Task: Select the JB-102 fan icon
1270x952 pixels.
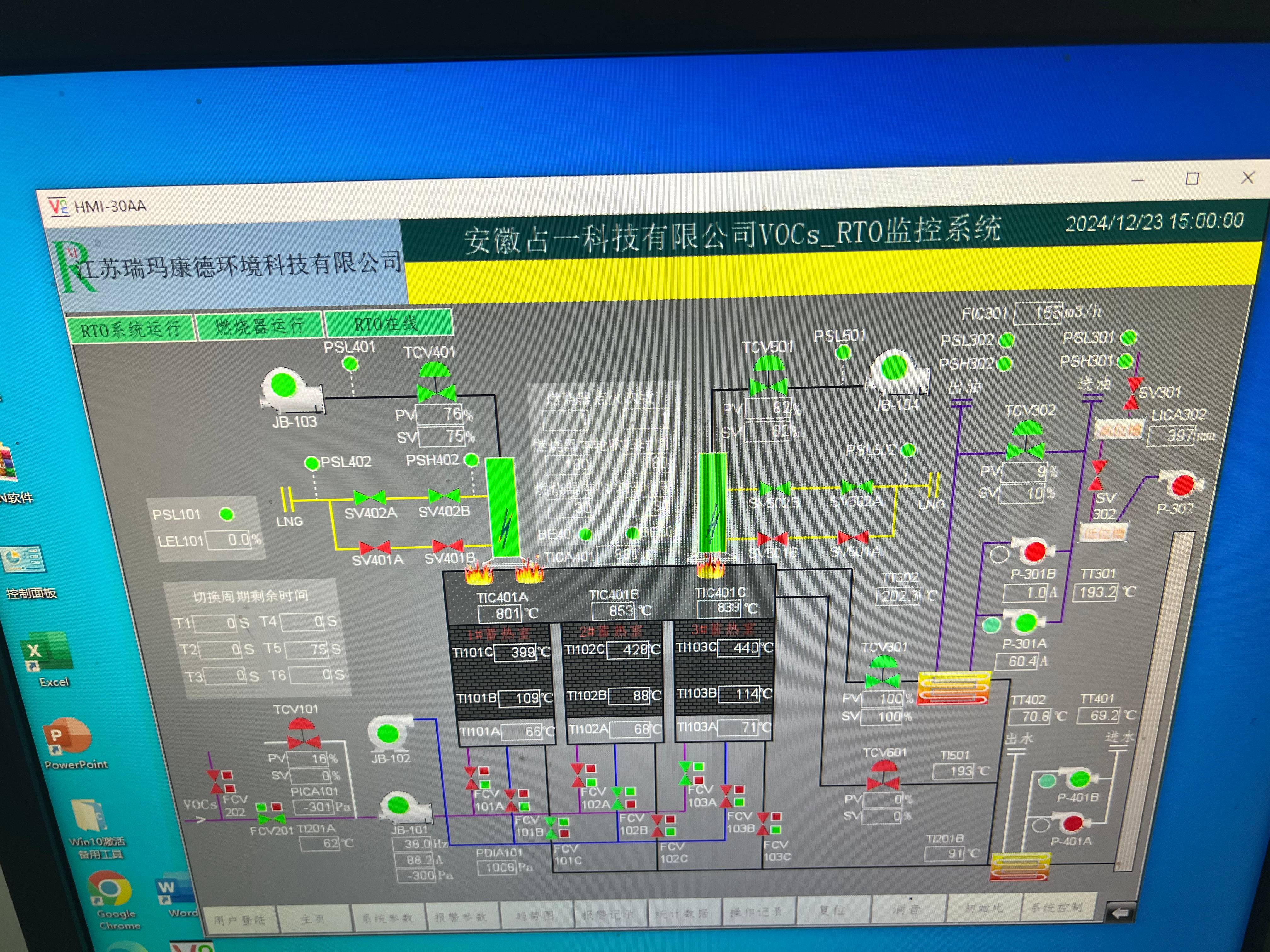Action: click(x=390, y=733)
